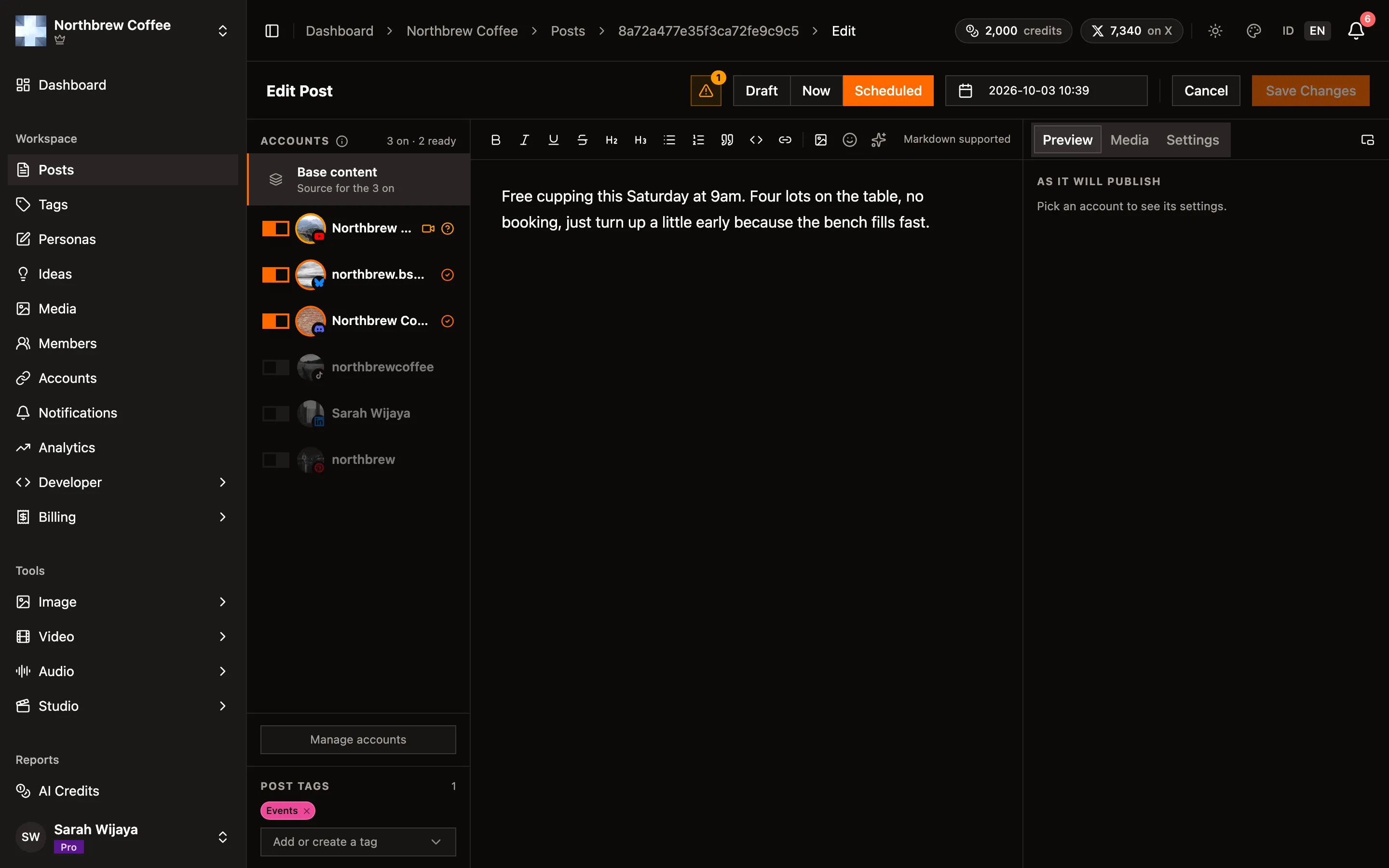Open the warning alert with badge 1

coord(706,91)
